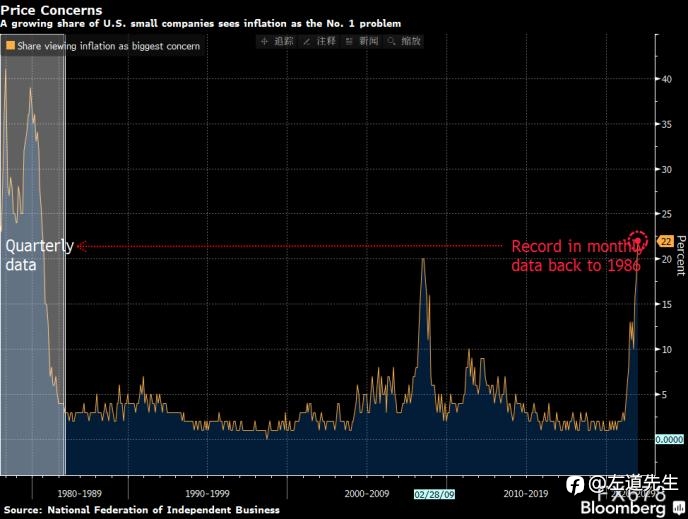The width and height of the screenshot is (688, 519).
Task: Select the pencil Annotate (注释) tool icon
Action: point(307,41)
